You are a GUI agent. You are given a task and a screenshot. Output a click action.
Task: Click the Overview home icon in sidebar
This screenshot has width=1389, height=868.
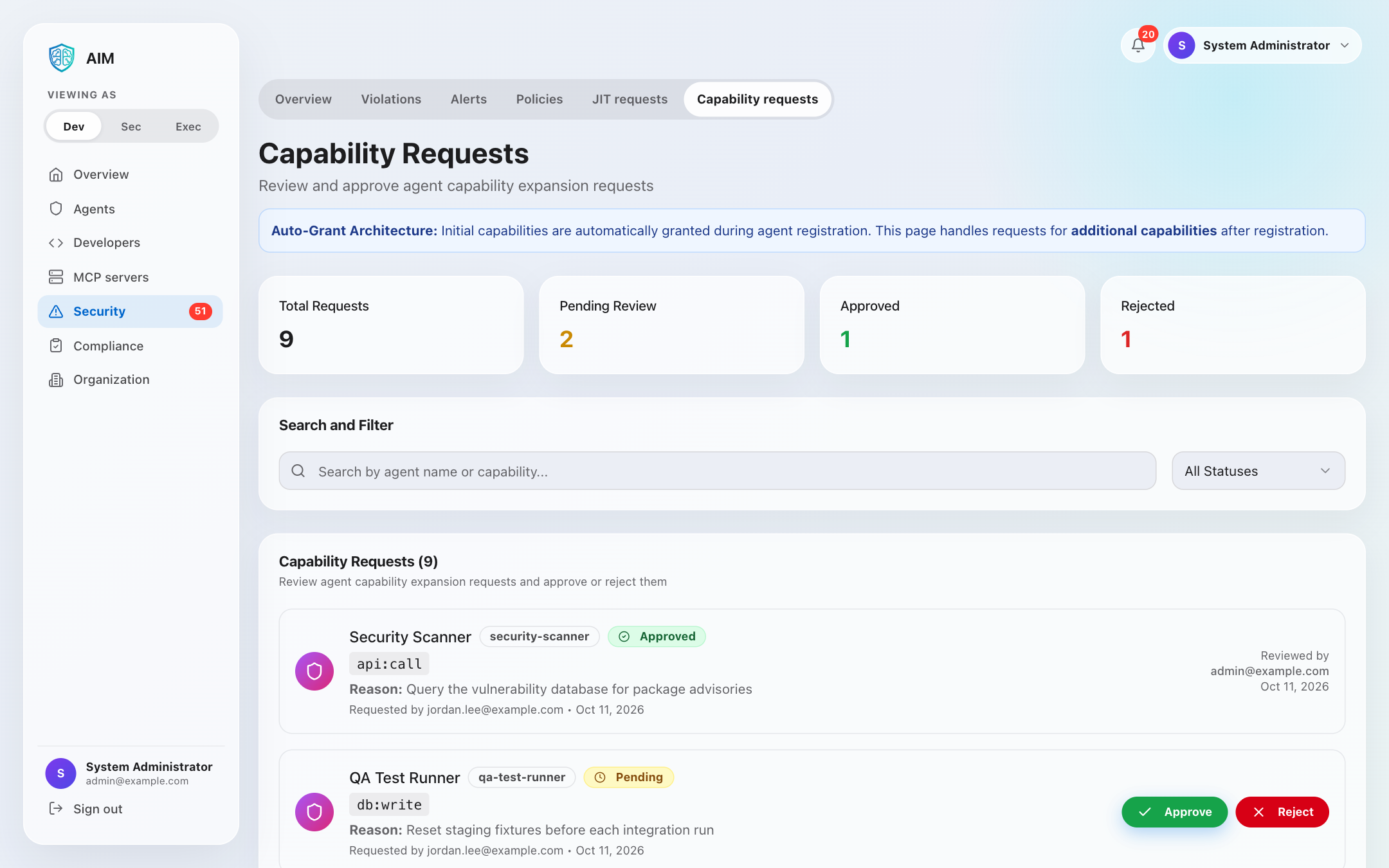pos(56,174)
